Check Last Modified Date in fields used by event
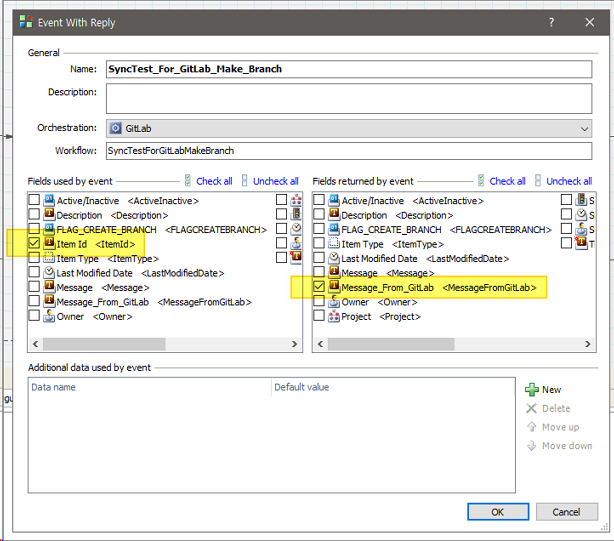Screen dimensions: 614x541 tap(34, 272)
